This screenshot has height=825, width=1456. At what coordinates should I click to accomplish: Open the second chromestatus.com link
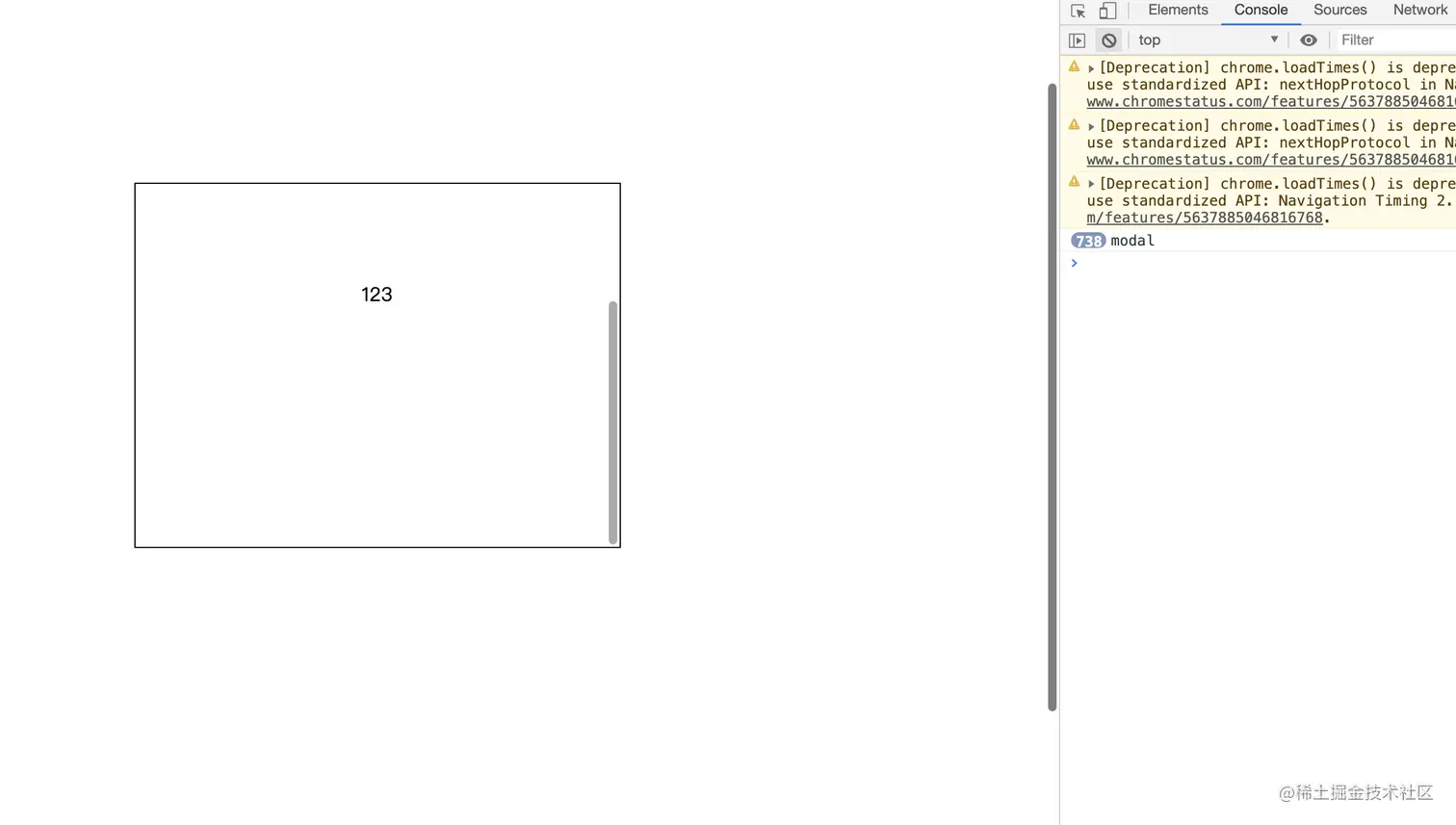[1270, 160]
